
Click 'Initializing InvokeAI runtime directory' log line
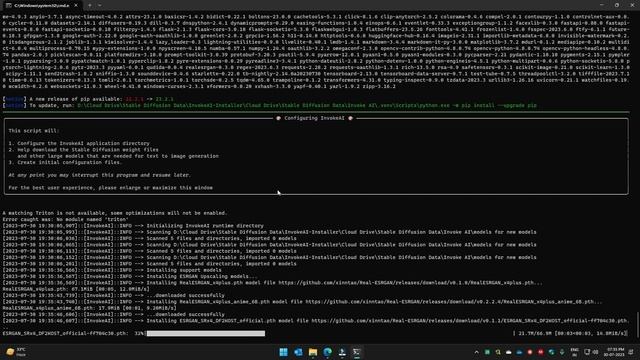tap(205, 225)
